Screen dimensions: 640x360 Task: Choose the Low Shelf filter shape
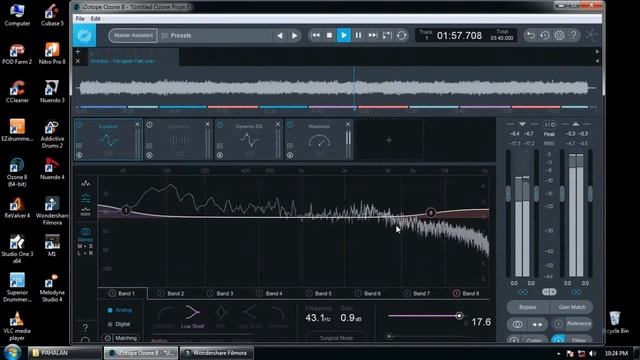tap(192, 317)
